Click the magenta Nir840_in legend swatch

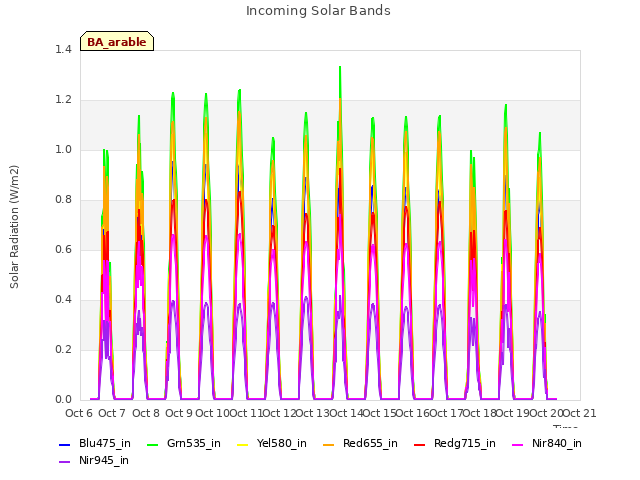(518, 444)
